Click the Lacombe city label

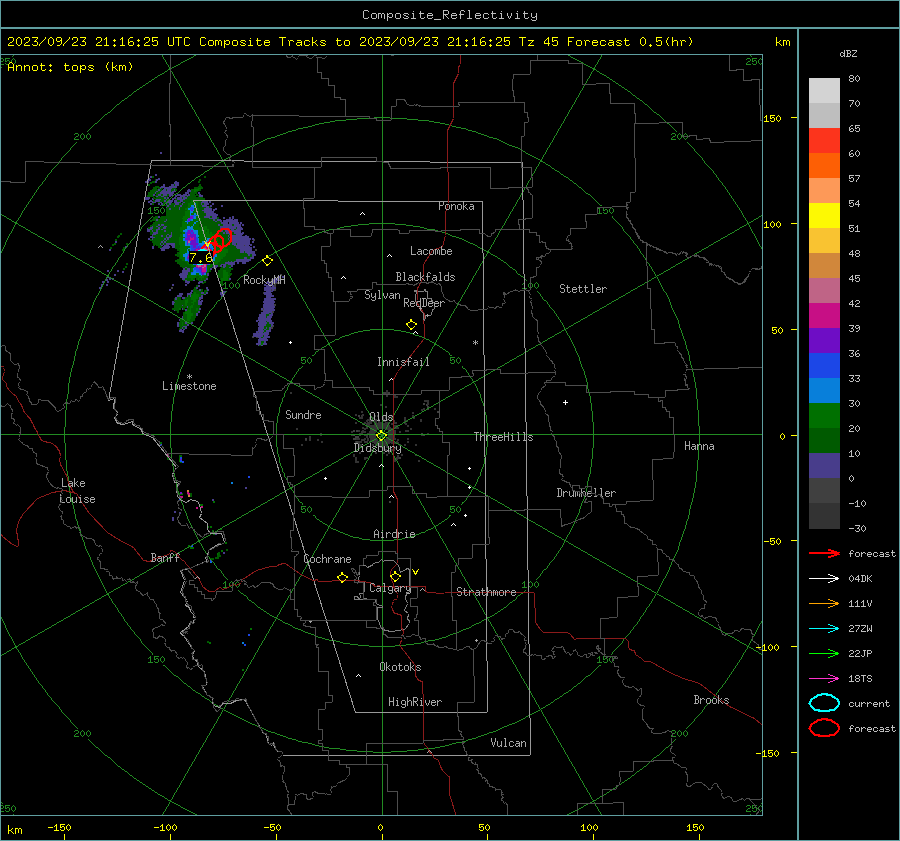tap(431, 251)
